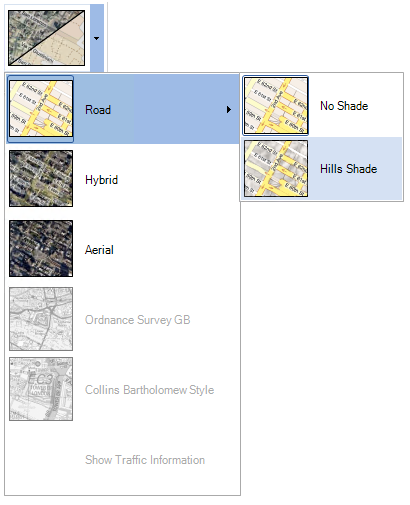410x505 pixels.
Task: Select the Road map thumbnail
Action: (x=41, y=108)
